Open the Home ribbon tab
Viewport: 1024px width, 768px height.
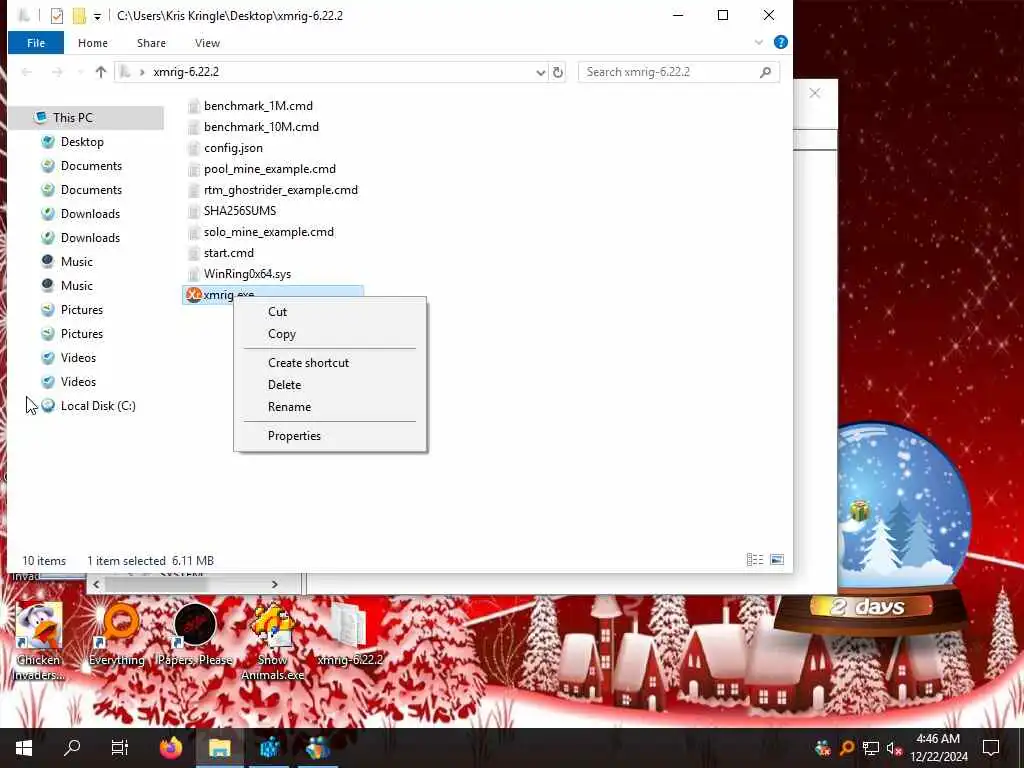93,43
